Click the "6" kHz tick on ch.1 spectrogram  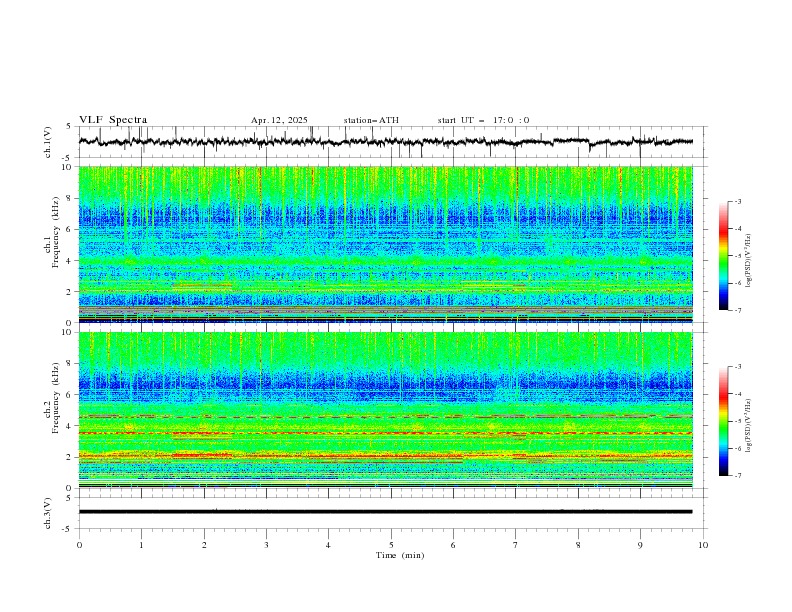[70, 229]
